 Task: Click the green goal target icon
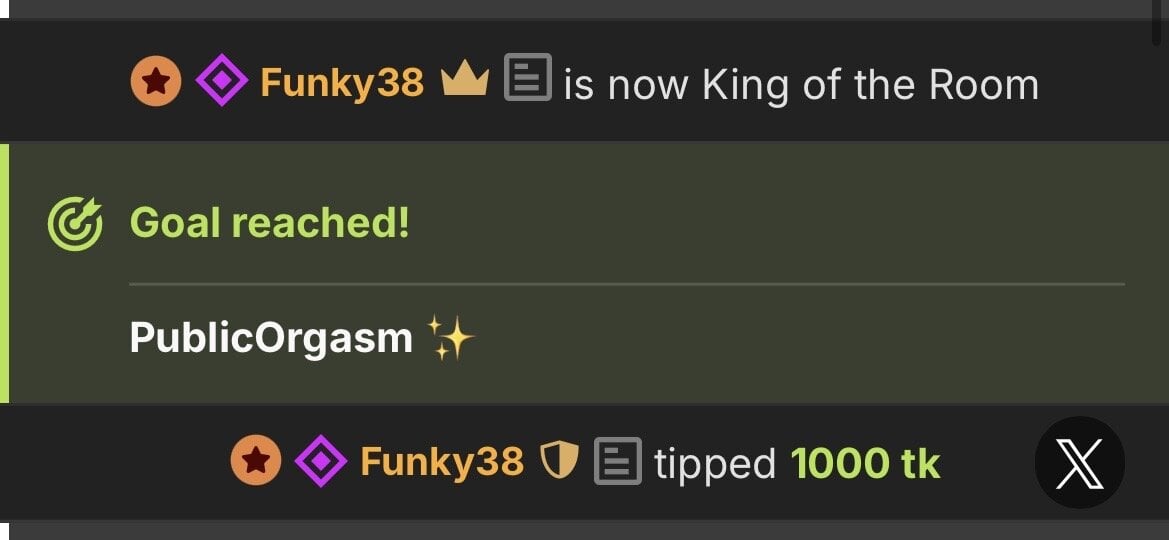coord(75,223)
